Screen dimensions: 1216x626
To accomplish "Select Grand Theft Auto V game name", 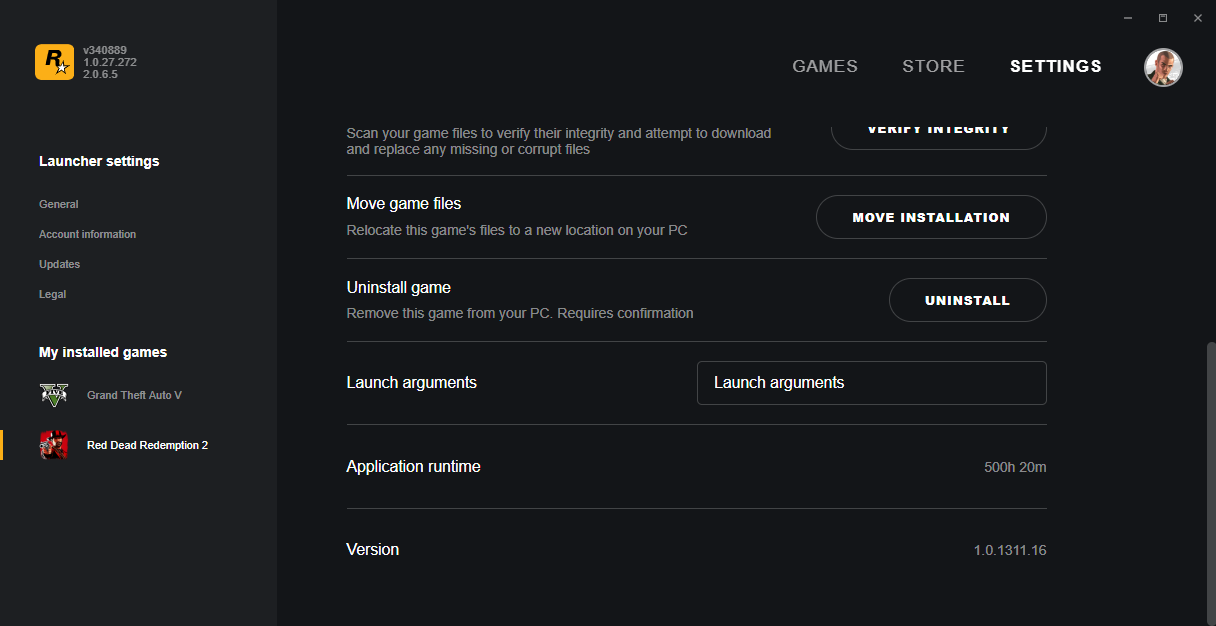I will 134,395.
